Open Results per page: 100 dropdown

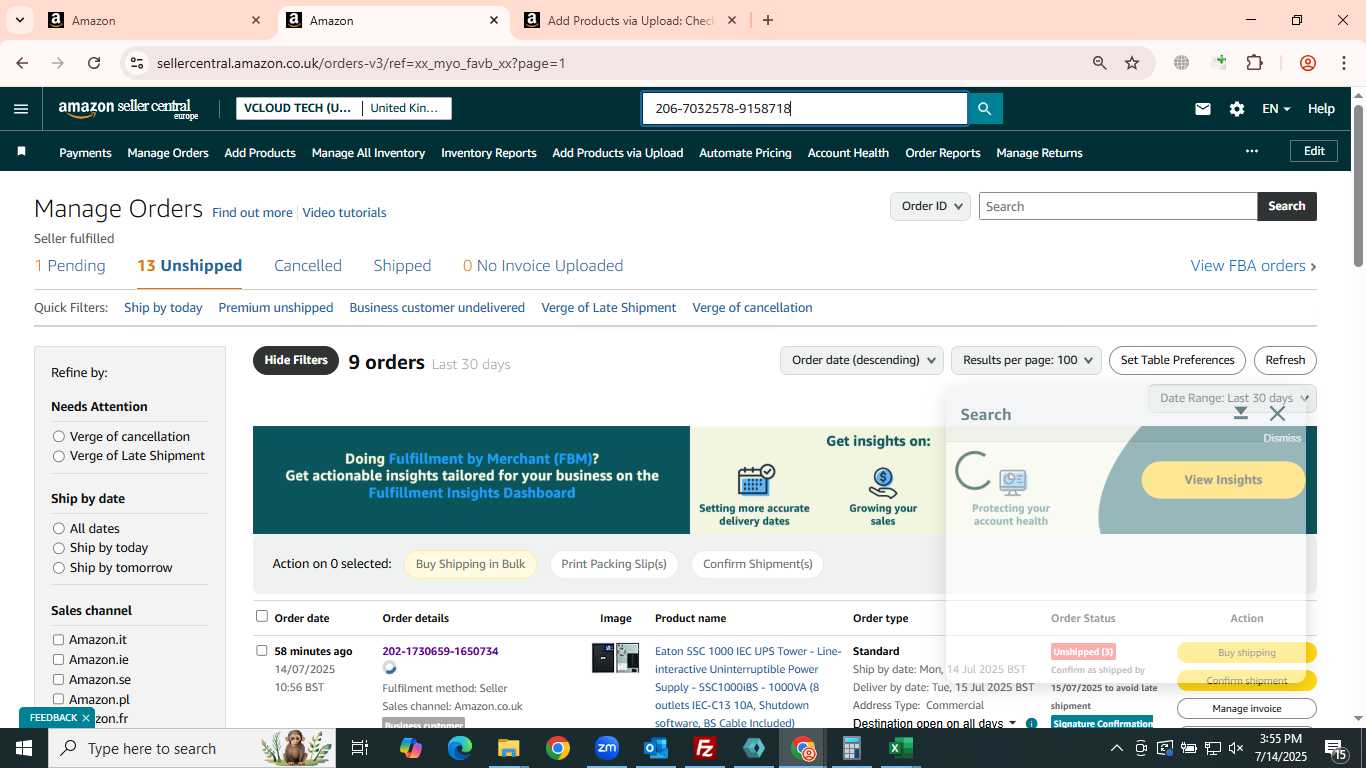[x=1026, y=360]
